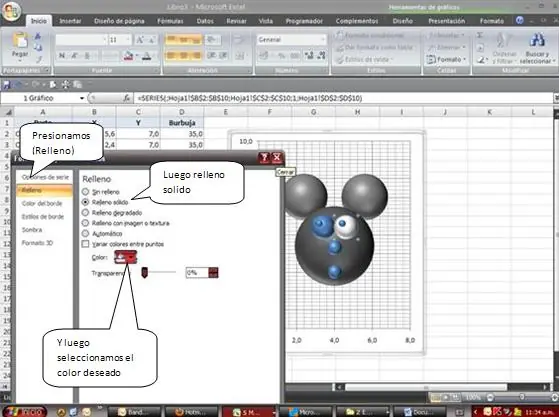Image resolution: width=559 pixels, height=417 pixels.
Task: Click the transparency percentage input field
Action: click(x=197, y=273)
